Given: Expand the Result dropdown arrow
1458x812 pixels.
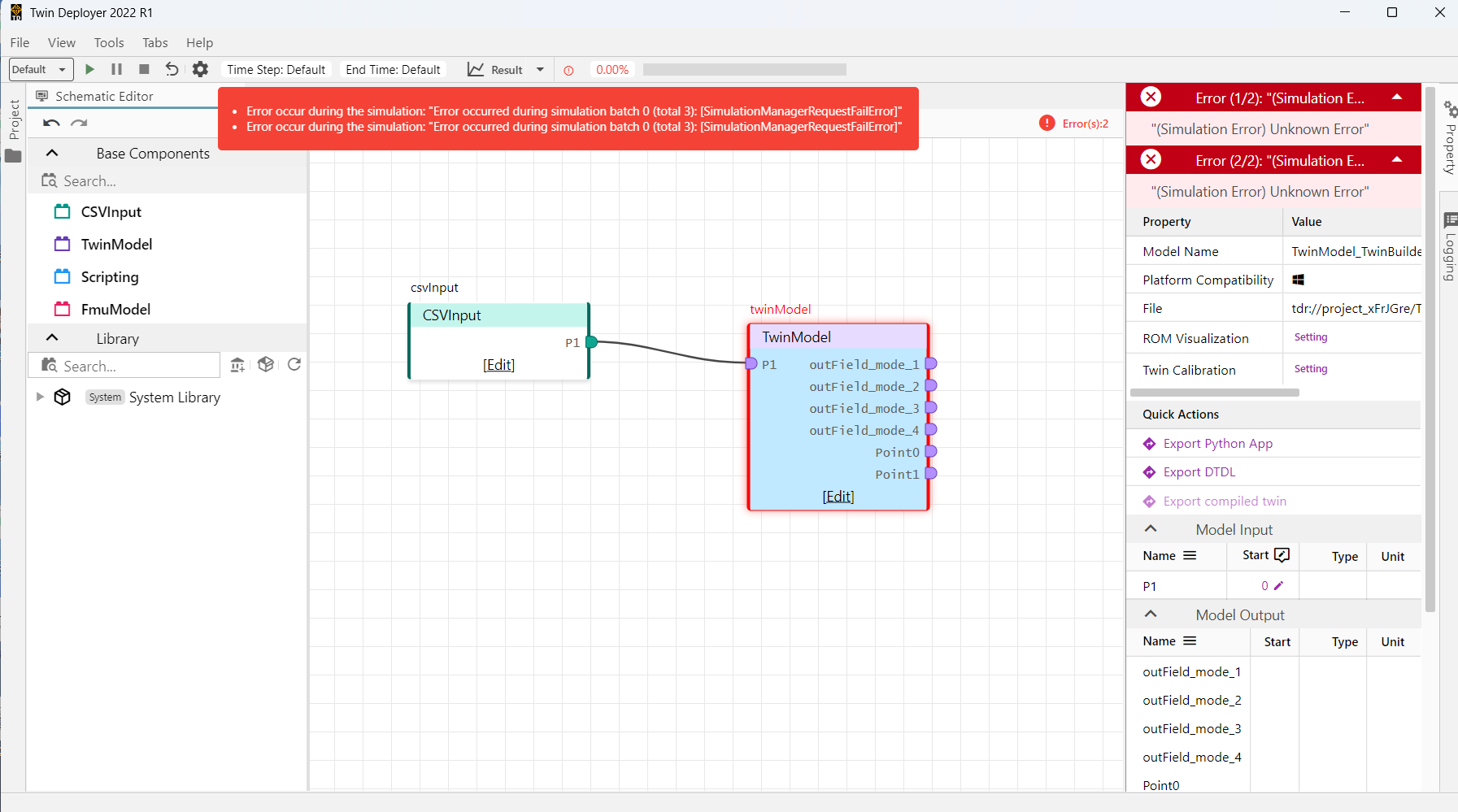Looking at the screenshot, I should pos(540,70).
